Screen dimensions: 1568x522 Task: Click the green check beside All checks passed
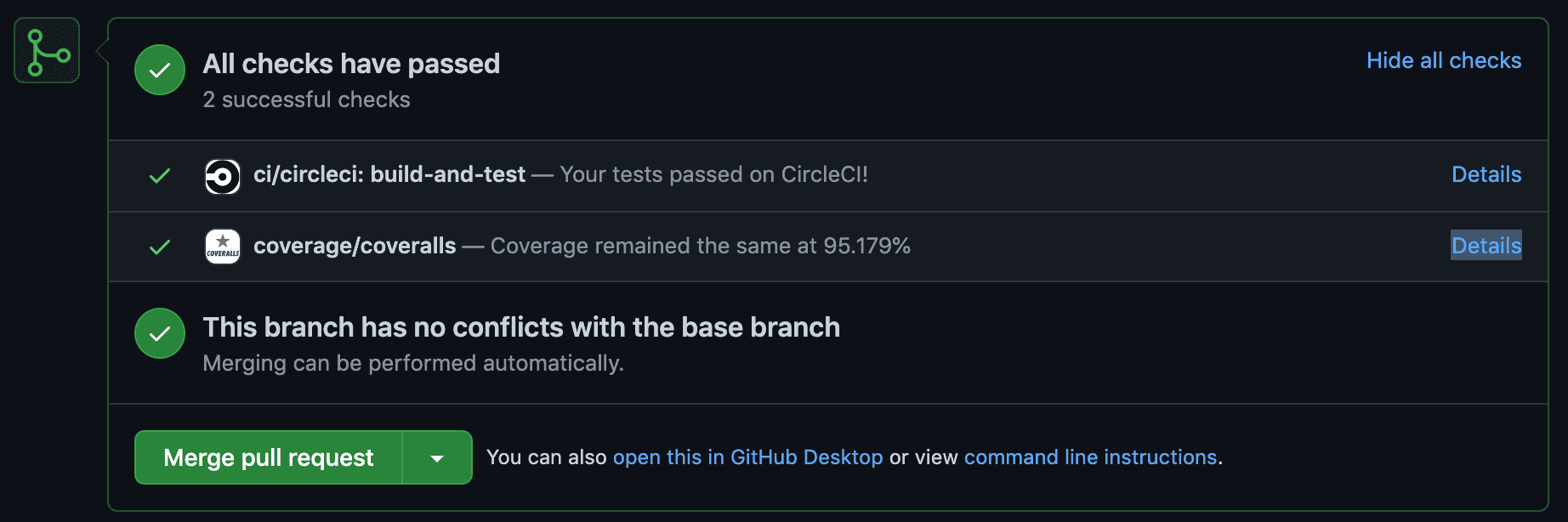[160, 71]
